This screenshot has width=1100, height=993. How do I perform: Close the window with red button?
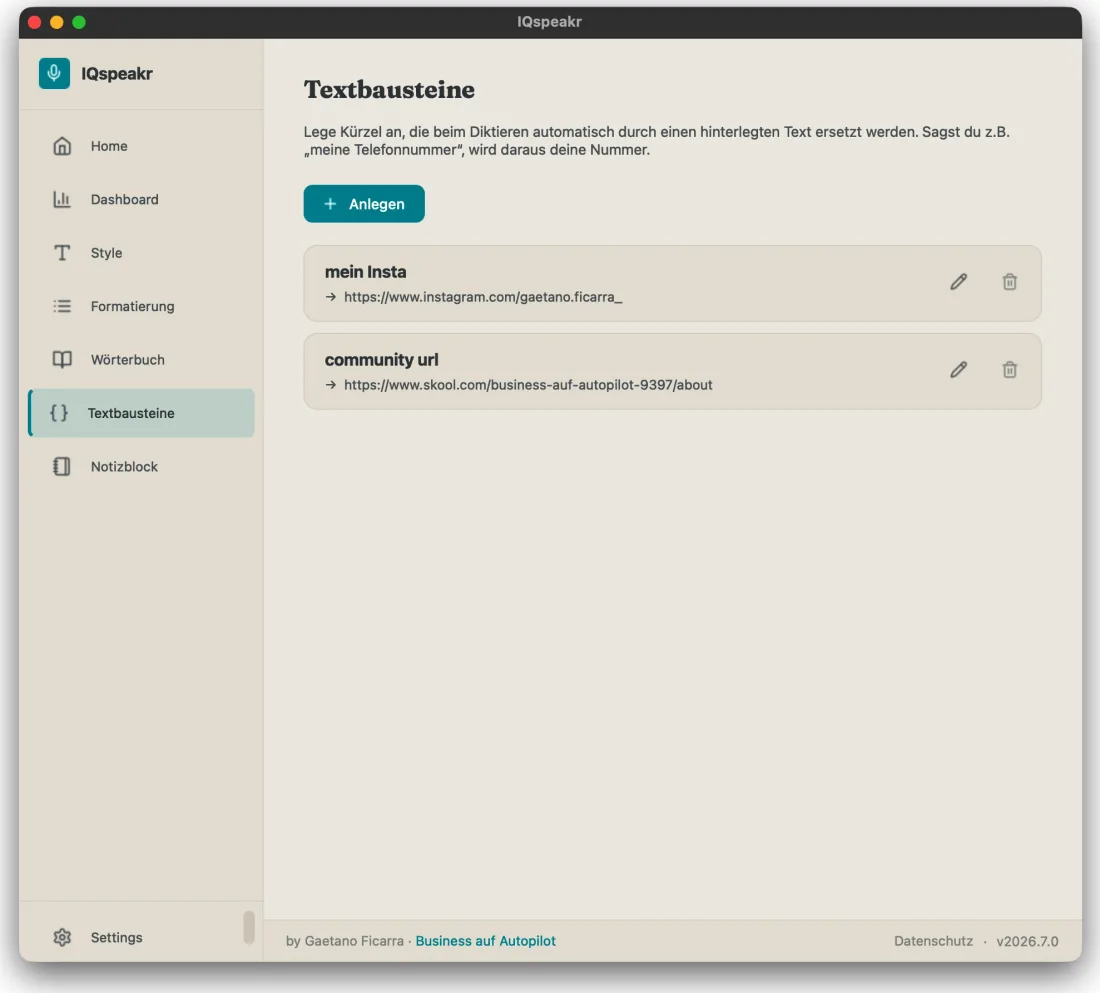34,22
